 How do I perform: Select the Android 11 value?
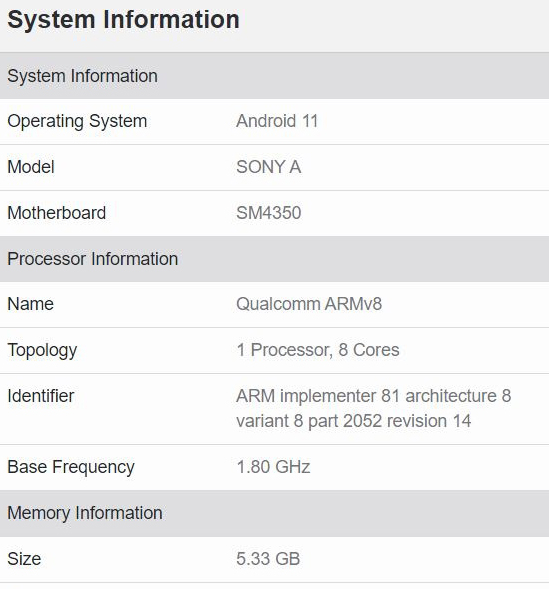pyautogui.click(x=277, y=121)
